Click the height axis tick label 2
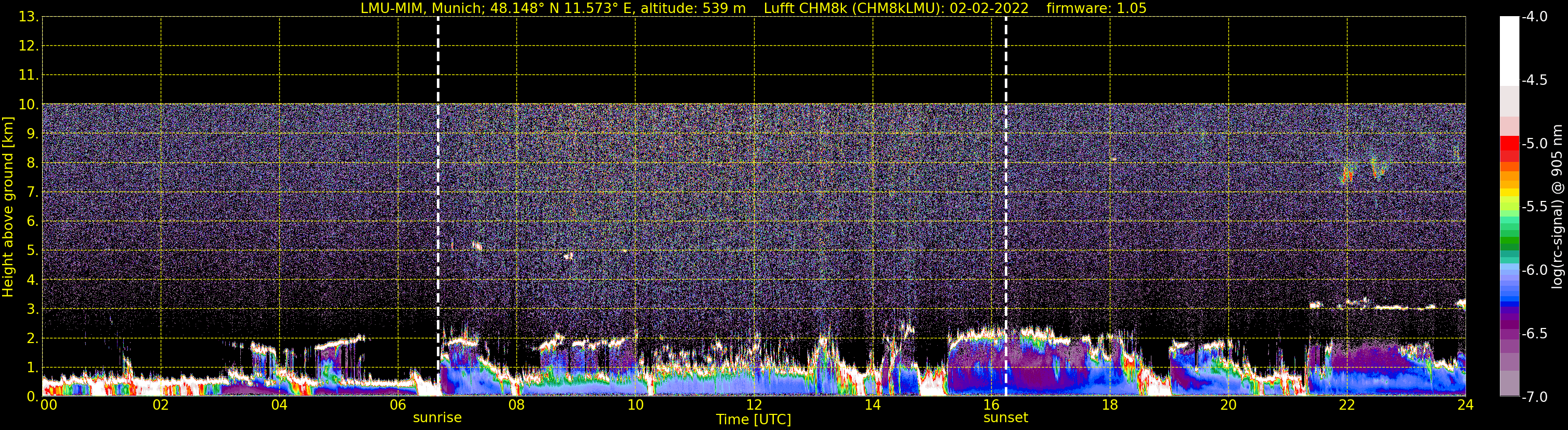 (x=32, y=339)
